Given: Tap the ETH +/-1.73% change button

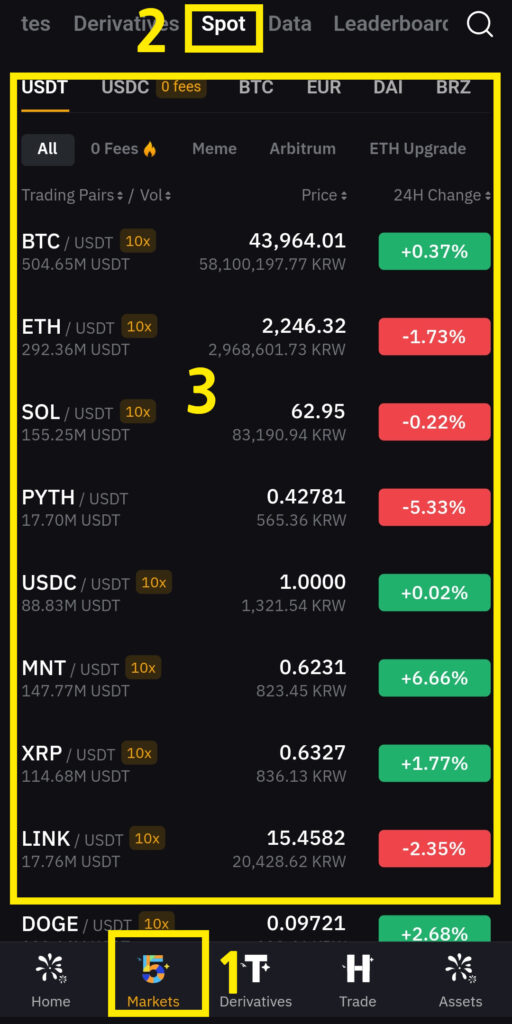Looking at the screenshot, I should (x=434, y=336).
